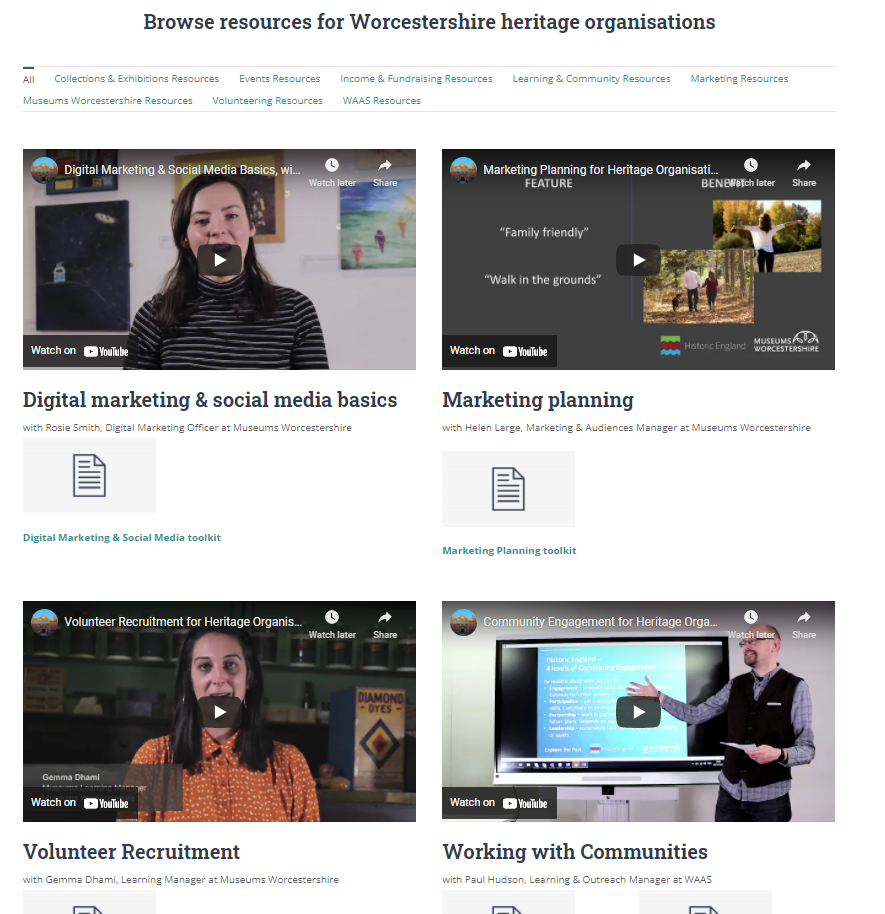This screenshot has width=885, height=914.
Task: Click Watch later on Digital Marketing video
Action: [332, 173]
